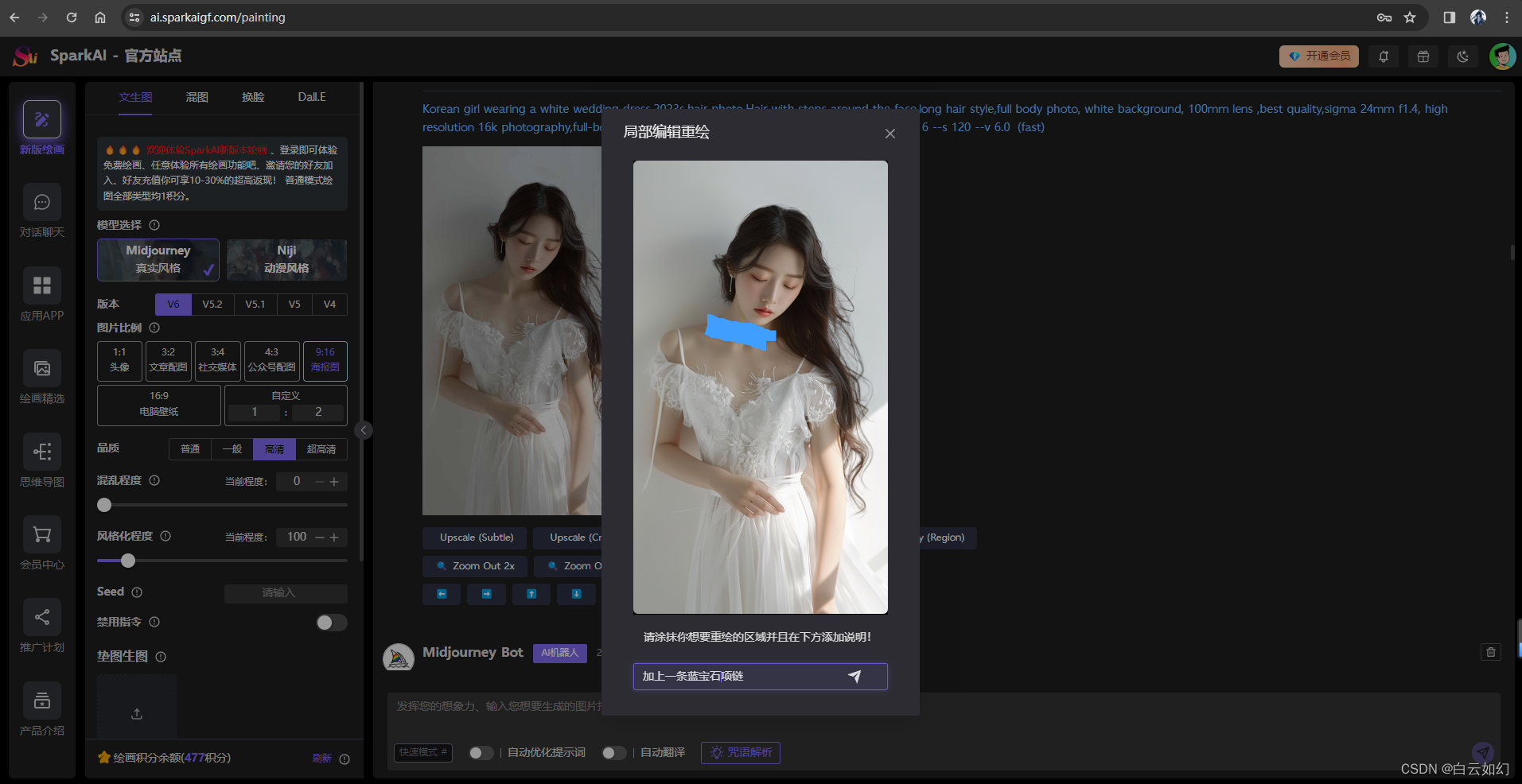Click the upload icon under 垫图生图
Image resolution: width=1522 pixels, height=784 pixels.
pyautogui.click(x=137, y=714)
